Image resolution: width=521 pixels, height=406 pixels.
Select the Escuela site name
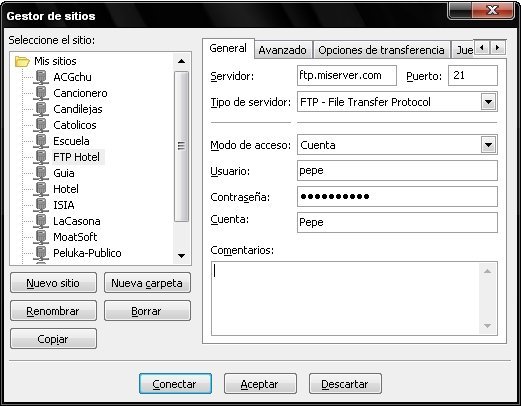tap(71, 141)
